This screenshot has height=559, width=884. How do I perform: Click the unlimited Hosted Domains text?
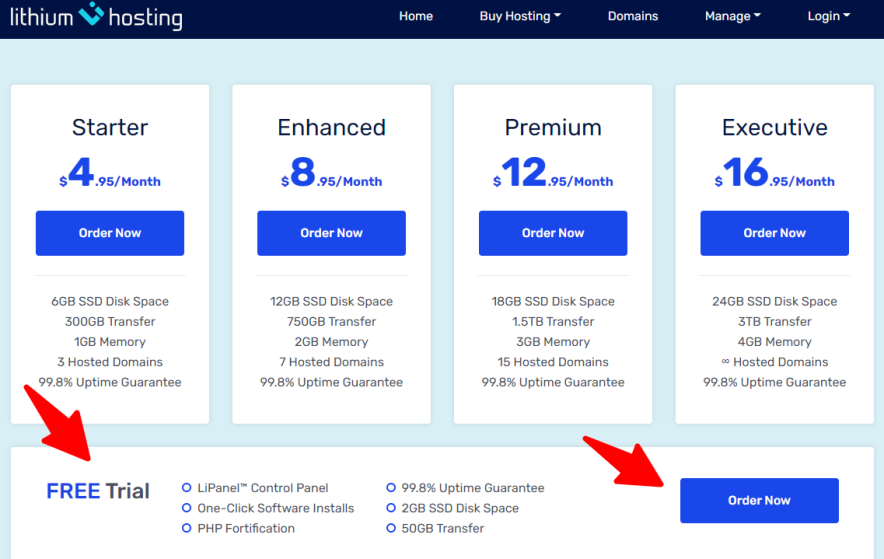click(x=775, y=362)
